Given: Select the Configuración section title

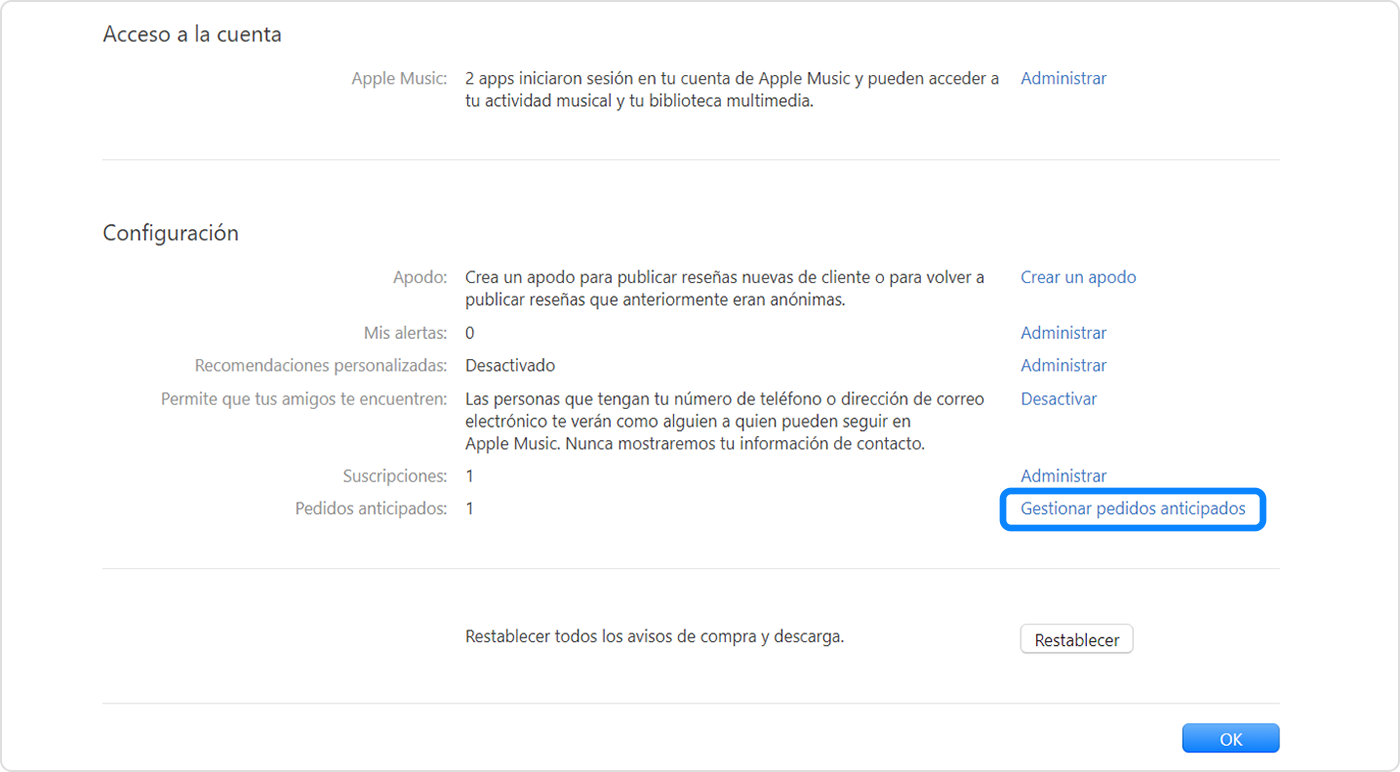Looking at the screenshot, I should (169, 232).
